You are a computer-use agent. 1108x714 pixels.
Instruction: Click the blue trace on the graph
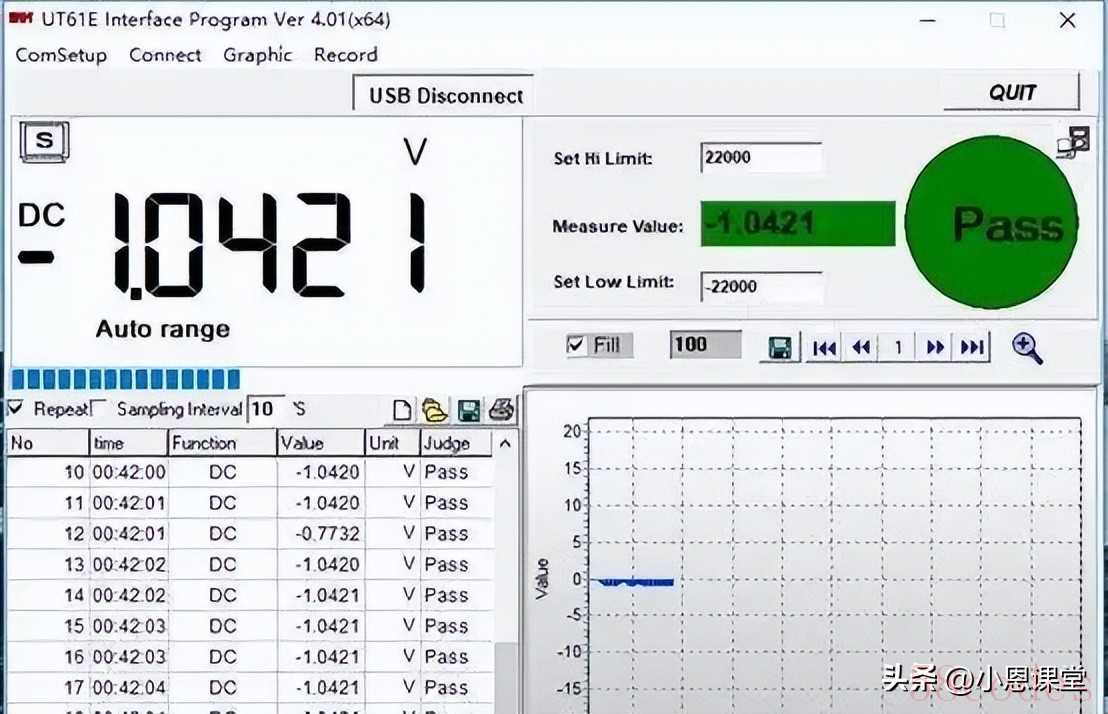[x=635, y=583]
